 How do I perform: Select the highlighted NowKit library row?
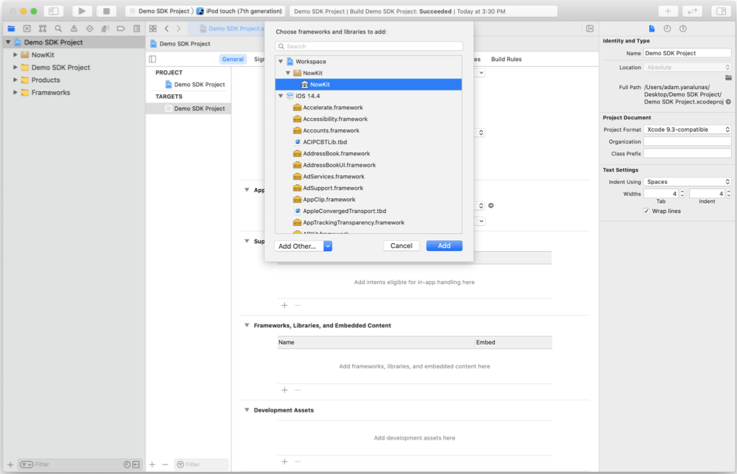pos(368,85)
